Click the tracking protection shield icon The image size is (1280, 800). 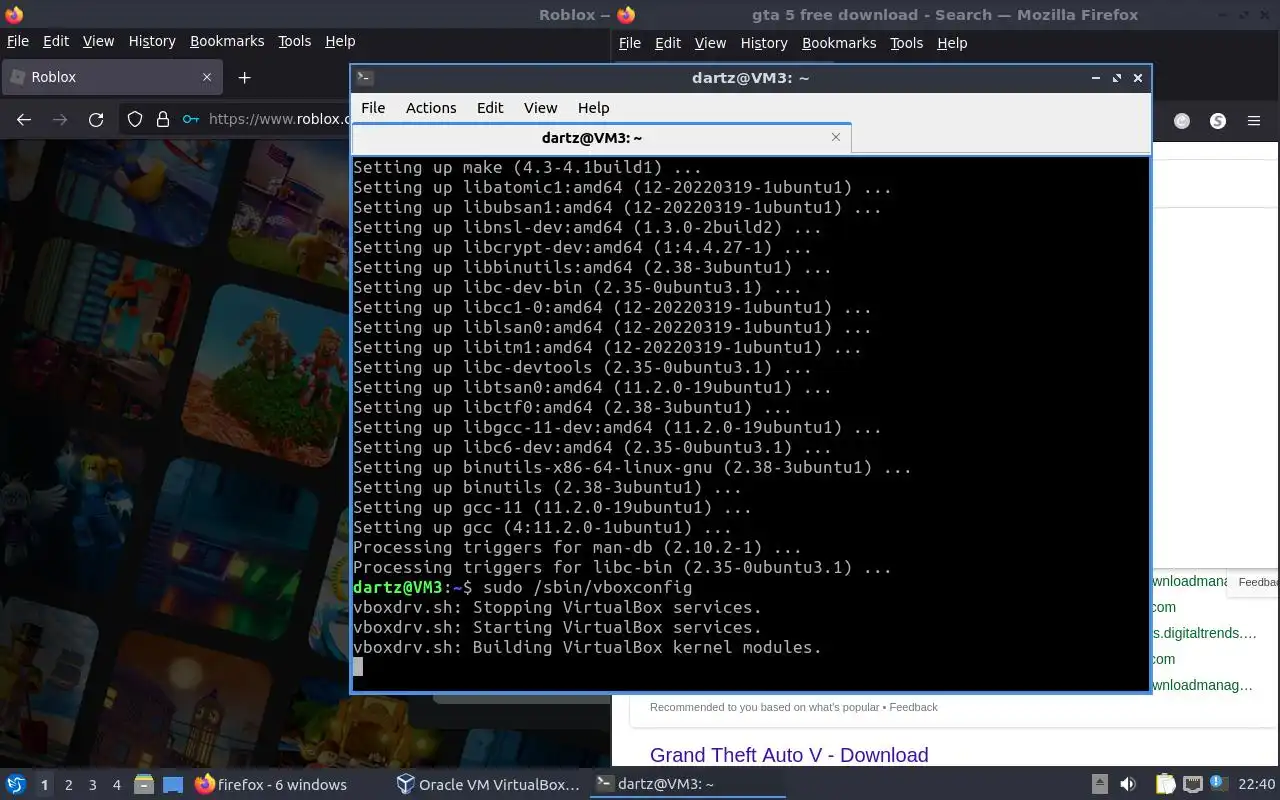135,120
